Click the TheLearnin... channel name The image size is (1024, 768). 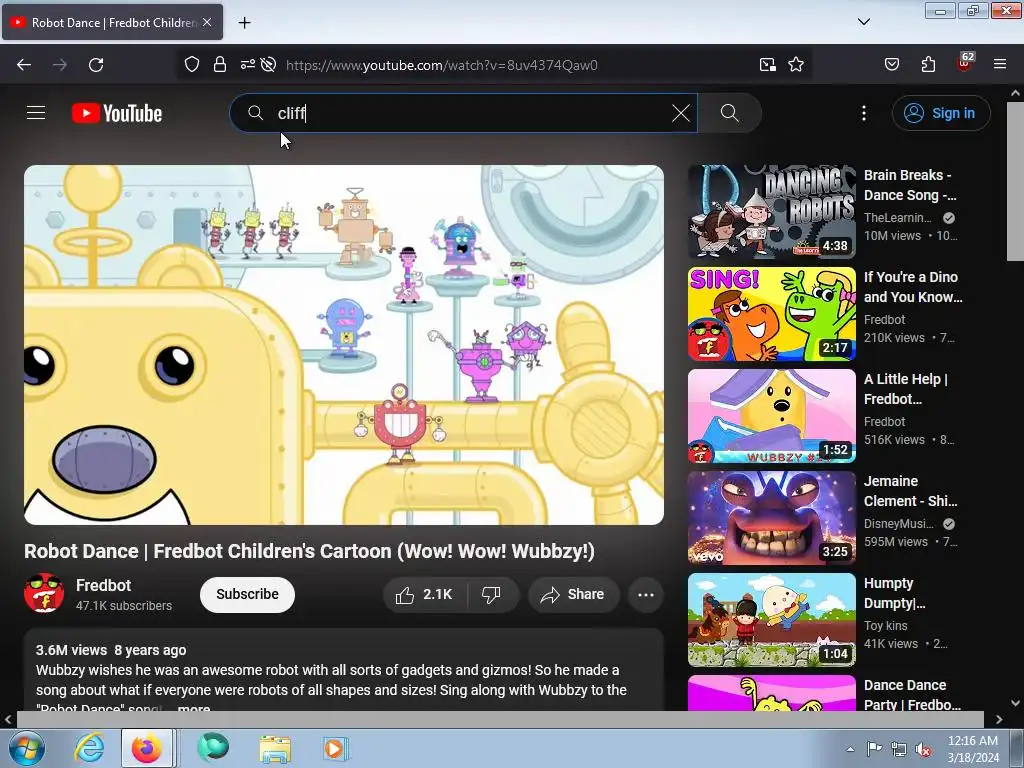point(897,217)
